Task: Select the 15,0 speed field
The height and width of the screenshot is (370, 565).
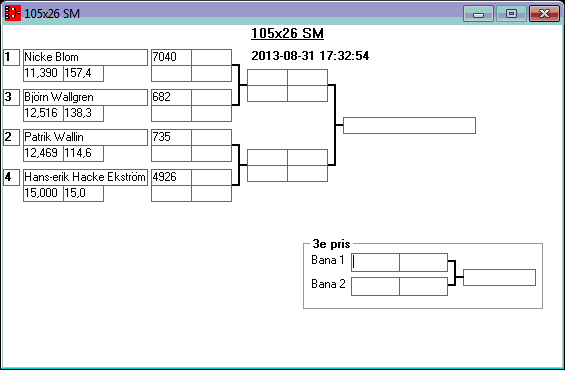Action: click(84, 193)
